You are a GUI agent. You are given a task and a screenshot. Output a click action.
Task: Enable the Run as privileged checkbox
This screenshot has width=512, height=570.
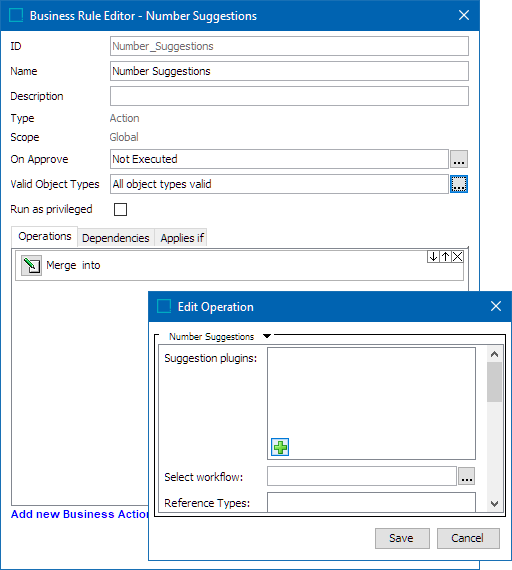point(120,209)
